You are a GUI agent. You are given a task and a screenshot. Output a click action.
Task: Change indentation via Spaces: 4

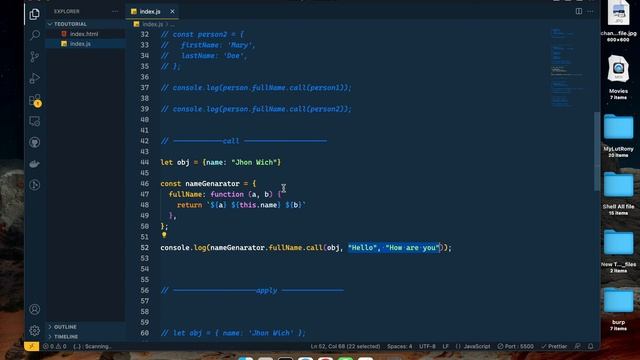400,347
